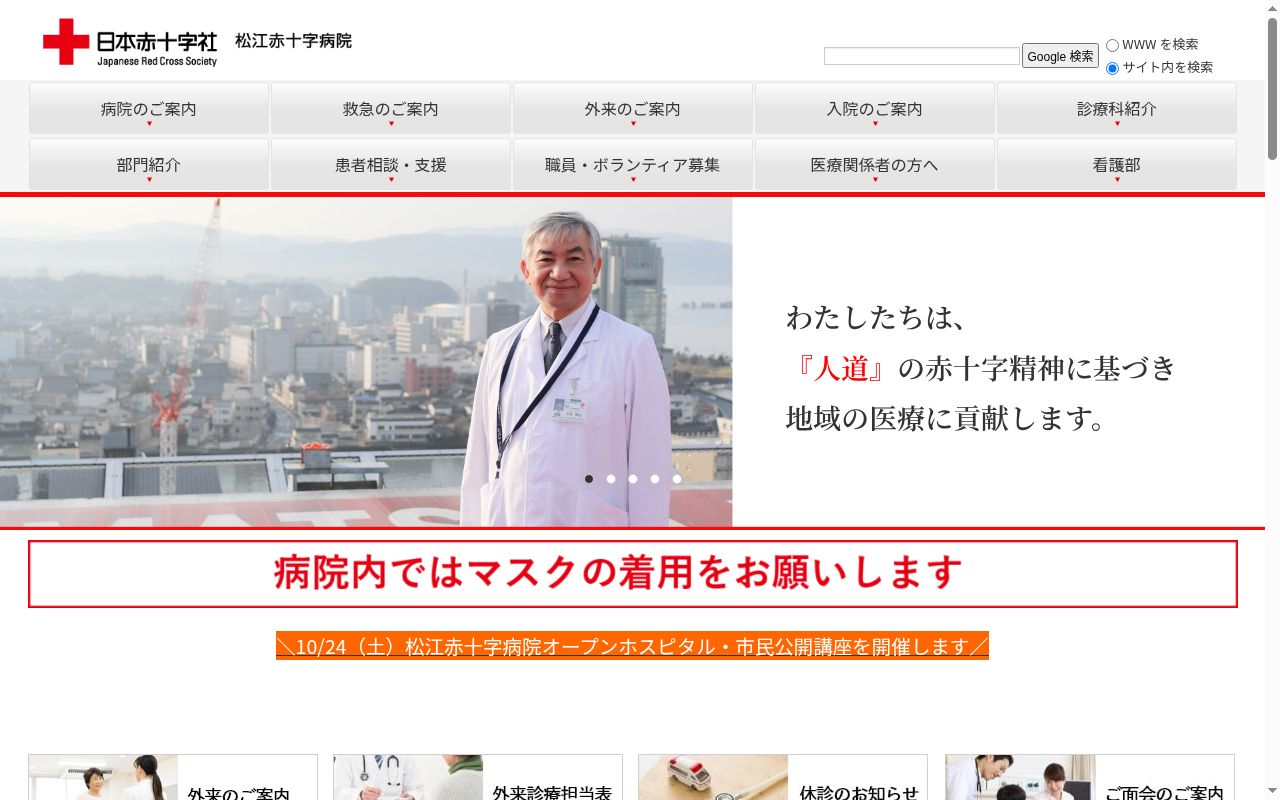Jump to the second carousel slide dot
Viewport: 1280px width, 800px height.
[611, 479]
